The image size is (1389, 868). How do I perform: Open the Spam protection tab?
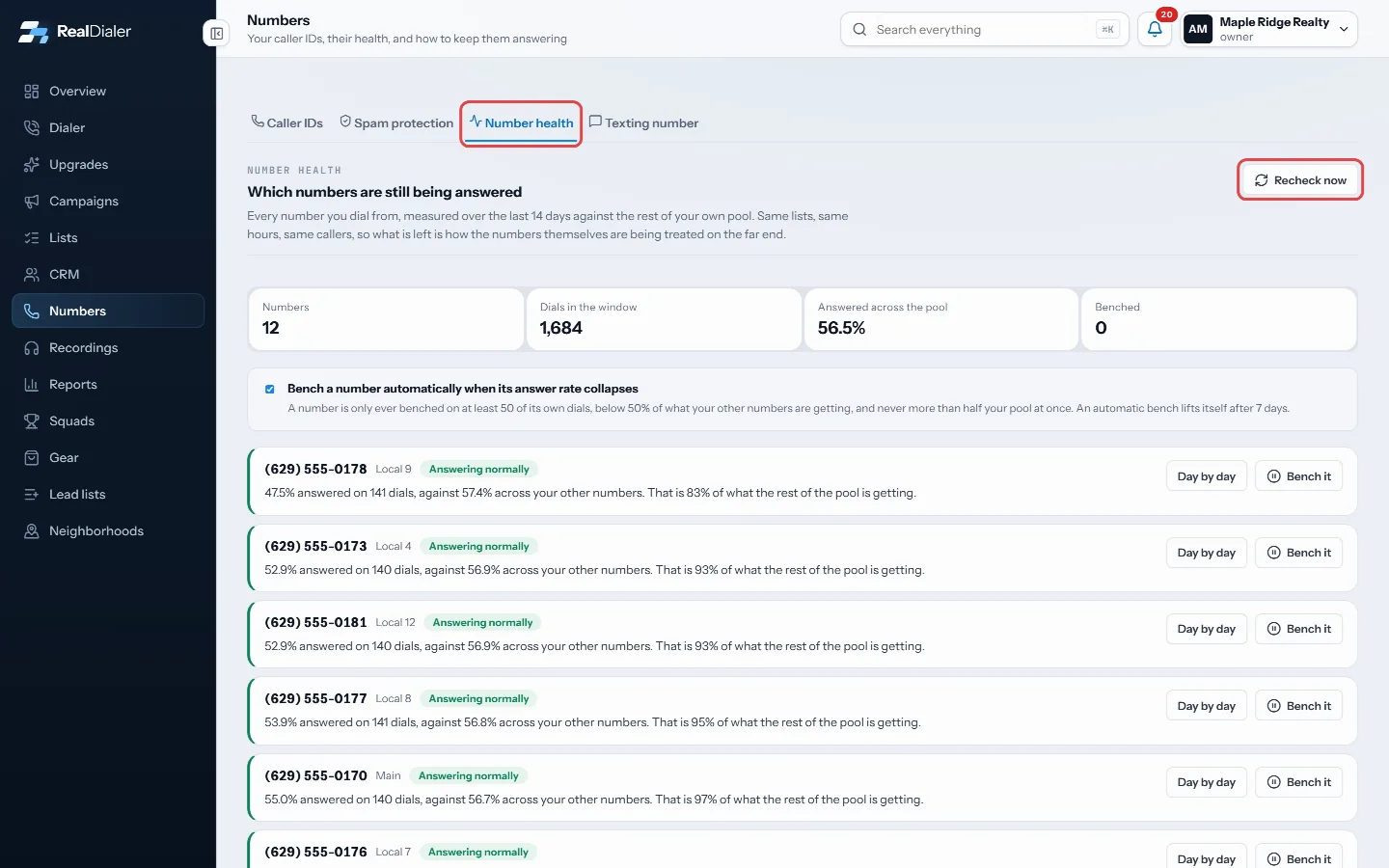pos(396,123)
